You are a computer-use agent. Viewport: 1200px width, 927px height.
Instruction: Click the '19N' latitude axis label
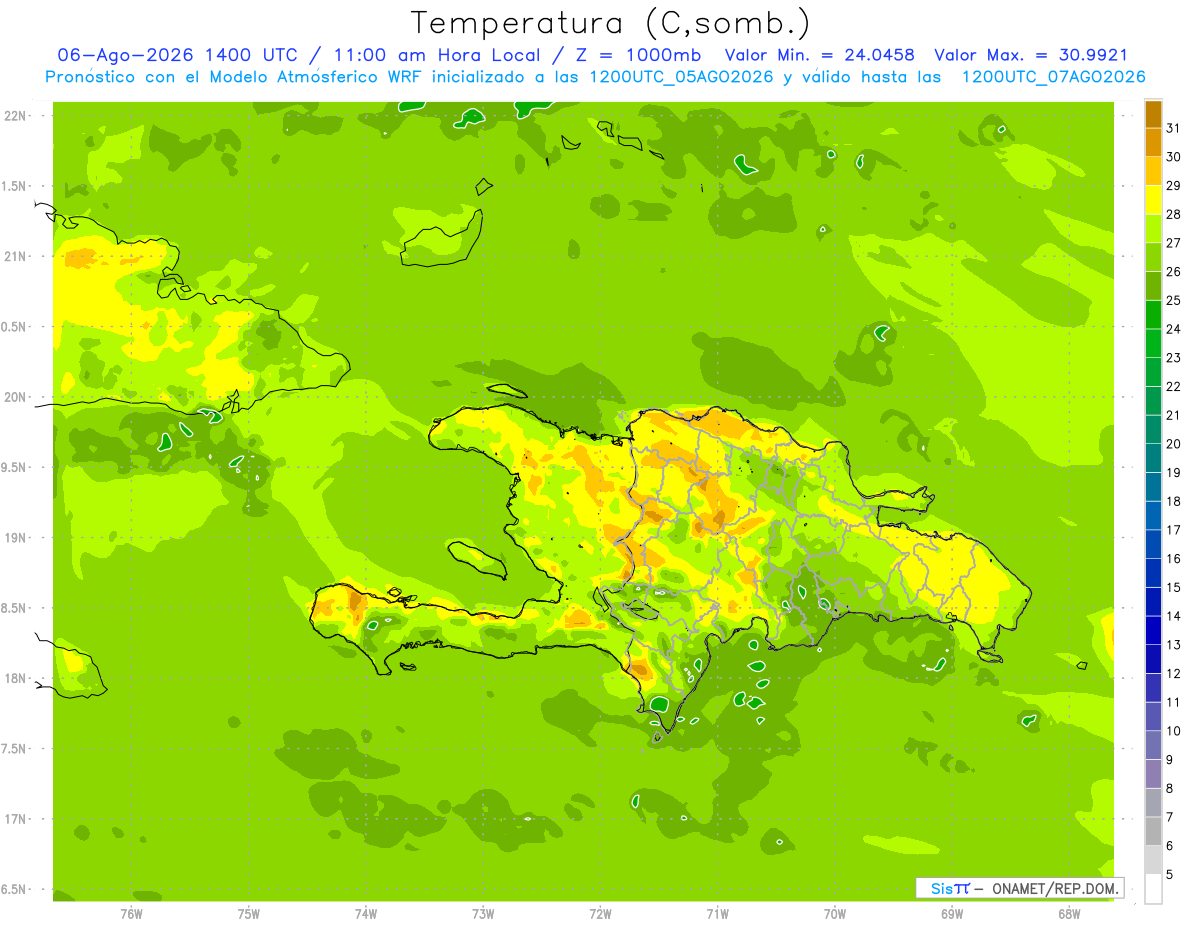click(x=14, y=538)
